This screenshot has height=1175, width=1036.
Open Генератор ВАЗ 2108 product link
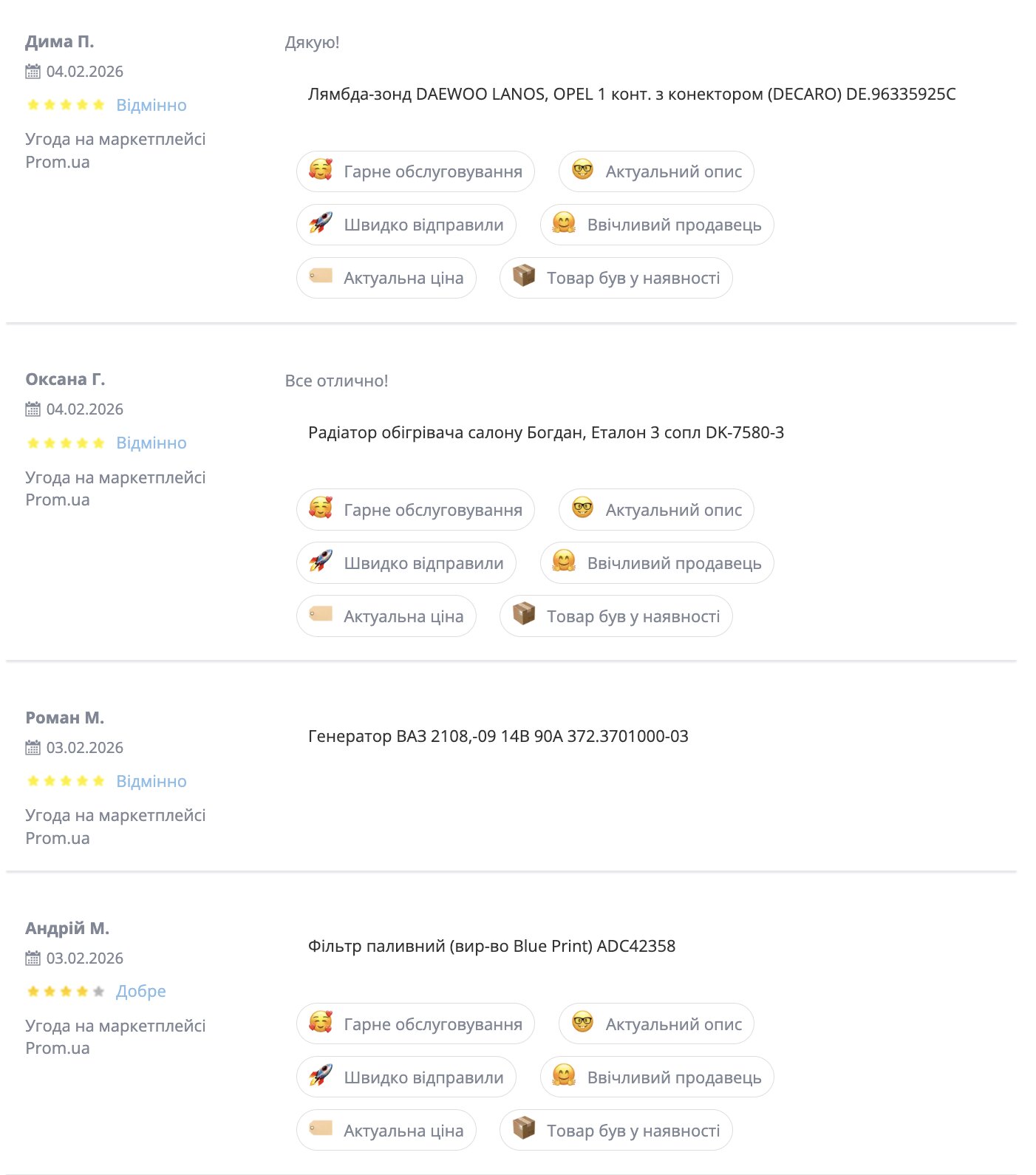498,736
